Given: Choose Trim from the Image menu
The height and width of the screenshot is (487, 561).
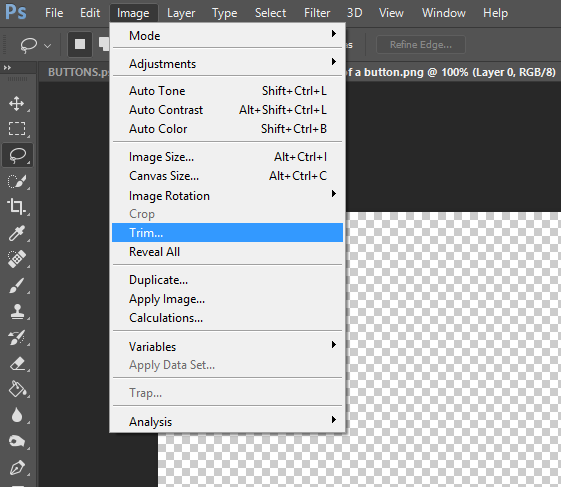Looking at the screenshot, I should click(x=228, y=233).
